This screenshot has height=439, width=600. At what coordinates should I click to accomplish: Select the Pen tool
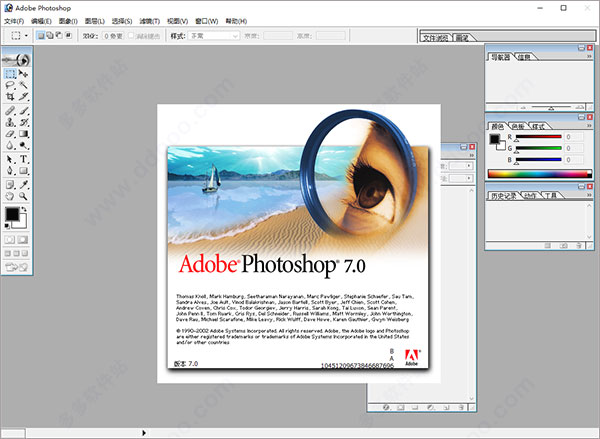10,171
